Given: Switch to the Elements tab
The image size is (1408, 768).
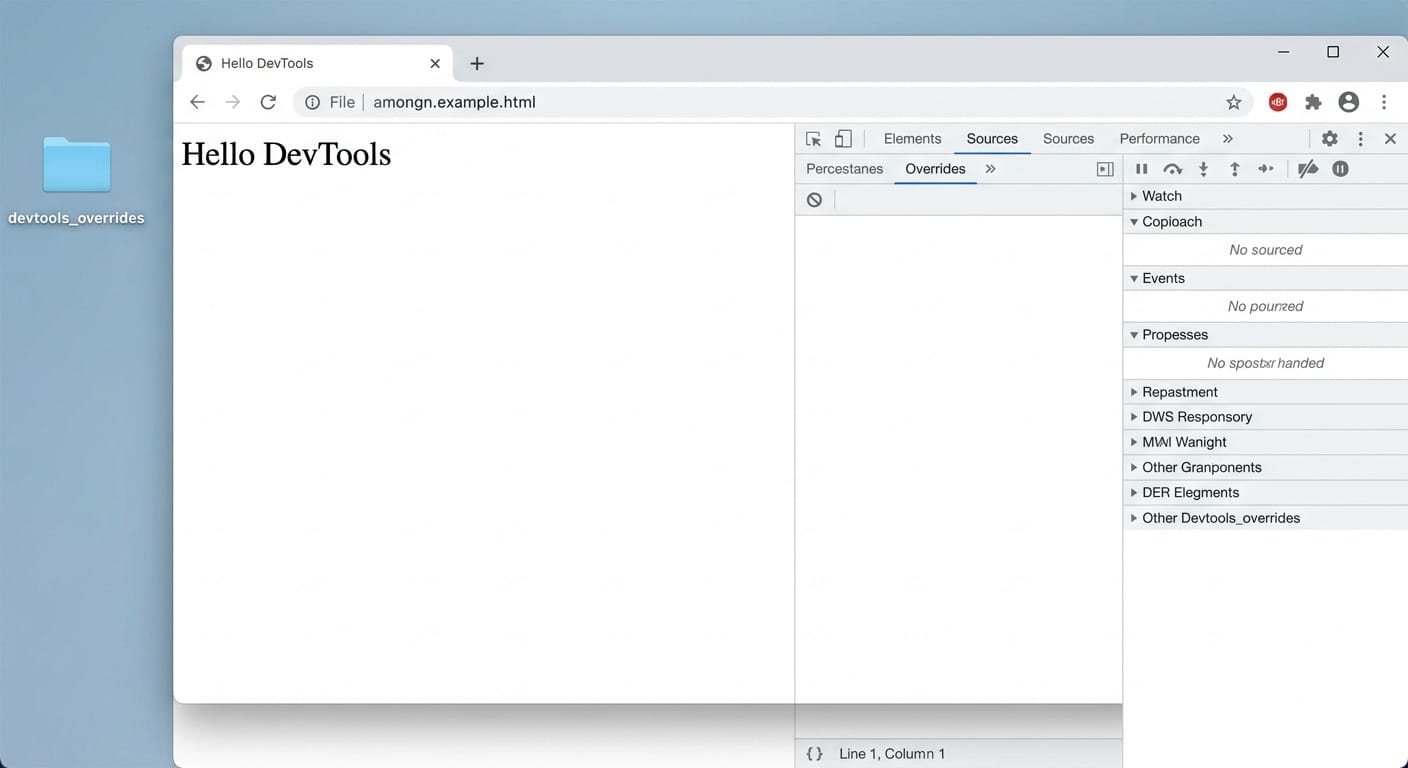Looking at the screenshot, I should [912, 139].
